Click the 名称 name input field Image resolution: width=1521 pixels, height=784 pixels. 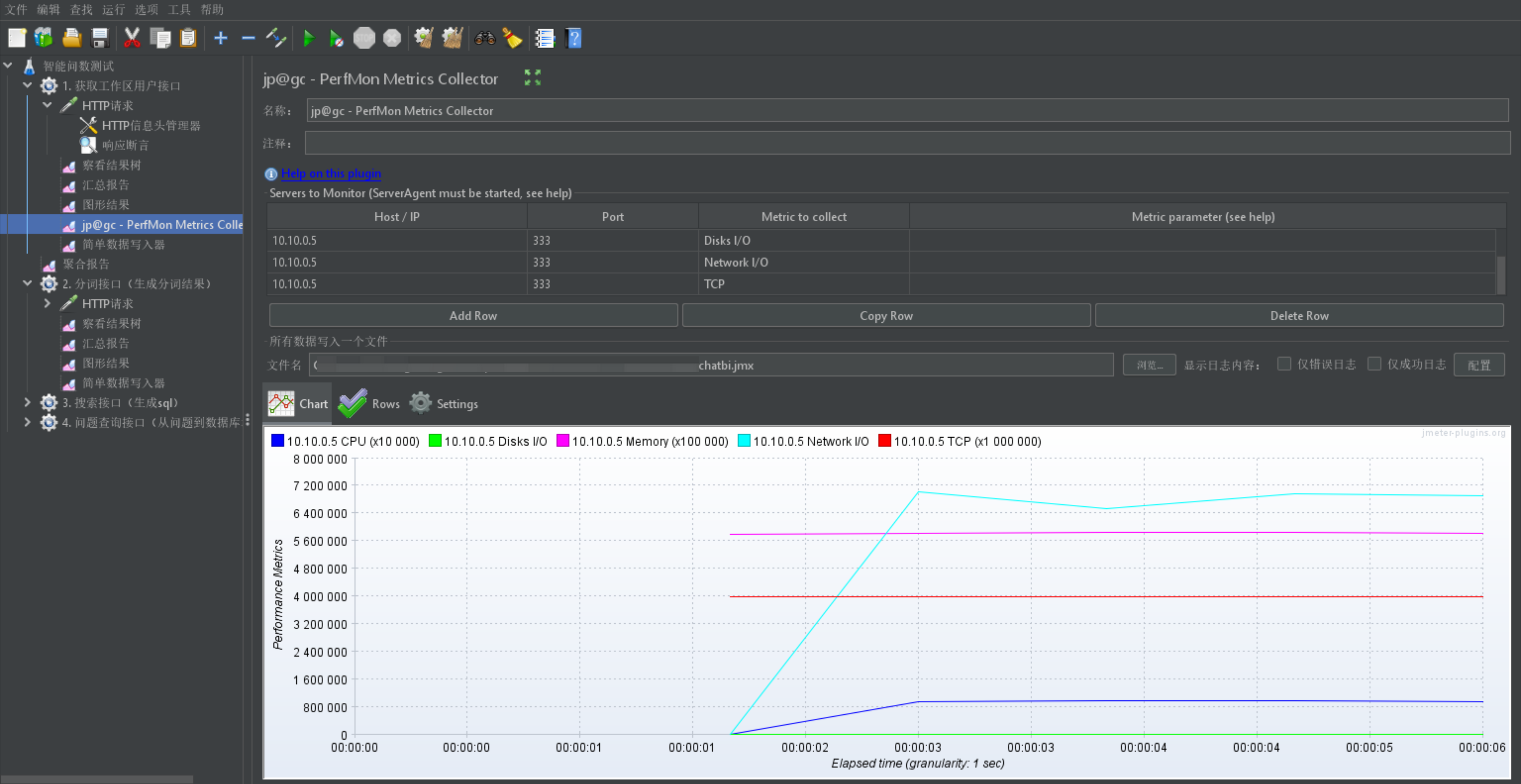pos(907,110)
